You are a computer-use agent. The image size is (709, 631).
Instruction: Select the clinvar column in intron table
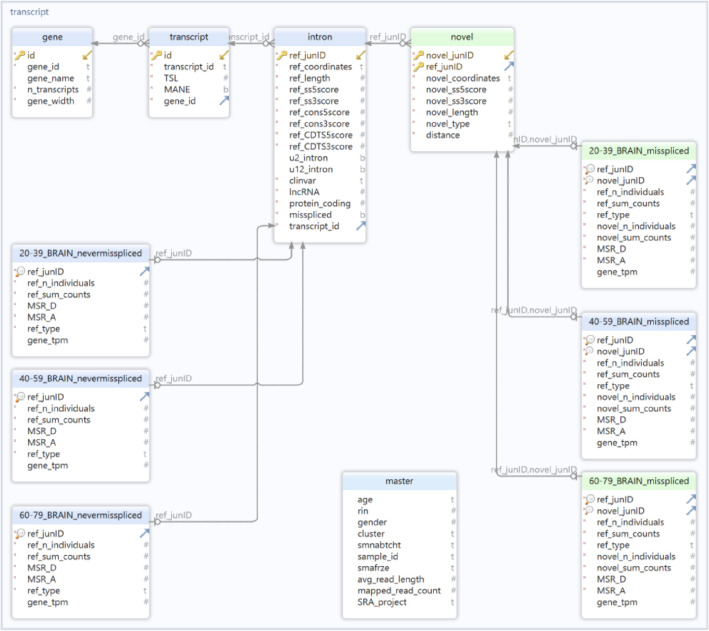302,180
